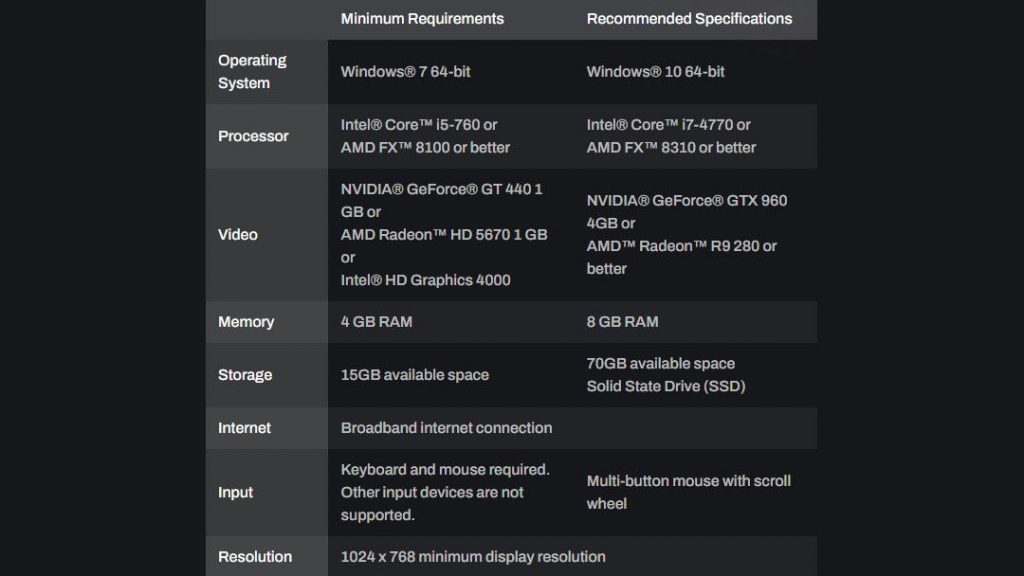Select the Processor row label
Image resolution: width=1024 pixels, height=576 pixels.
point(253,136)
